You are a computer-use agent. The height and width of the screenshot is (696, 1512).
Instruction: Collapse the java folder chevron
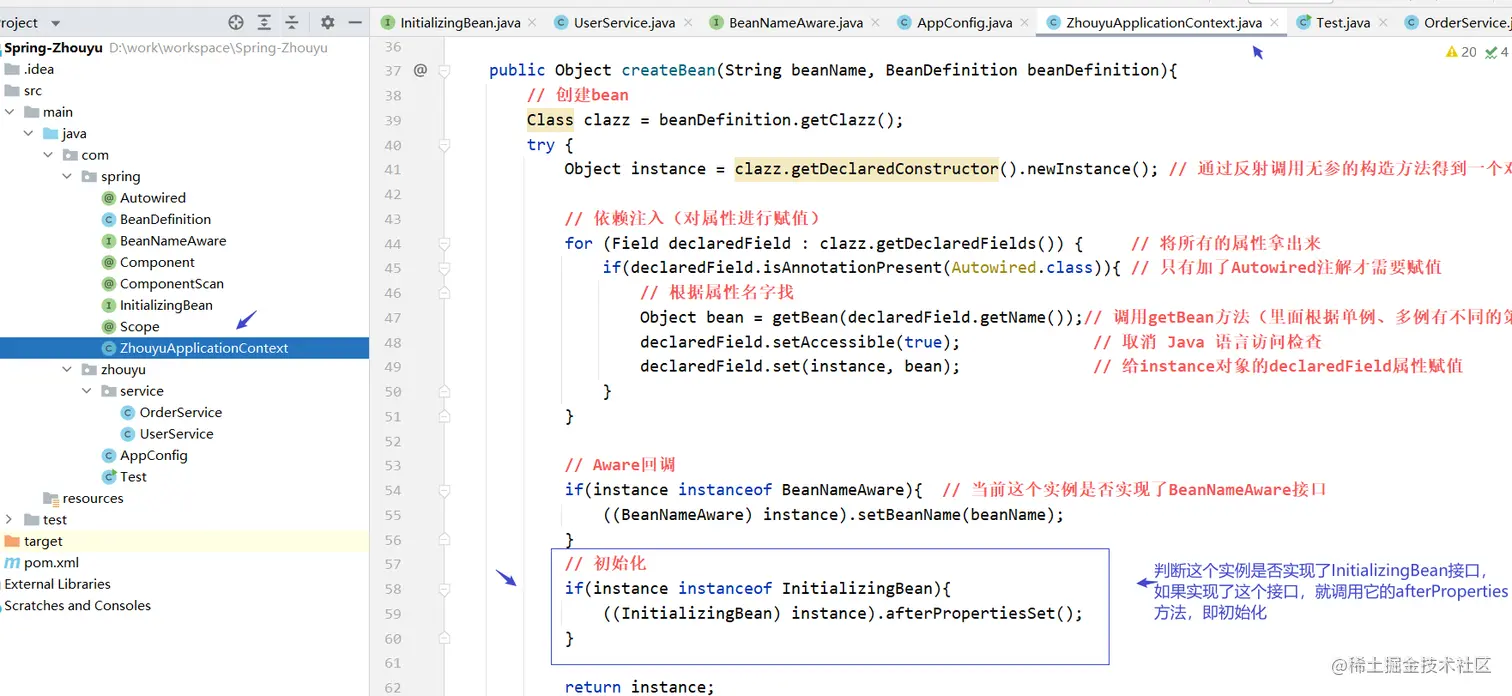pos(28,133)
